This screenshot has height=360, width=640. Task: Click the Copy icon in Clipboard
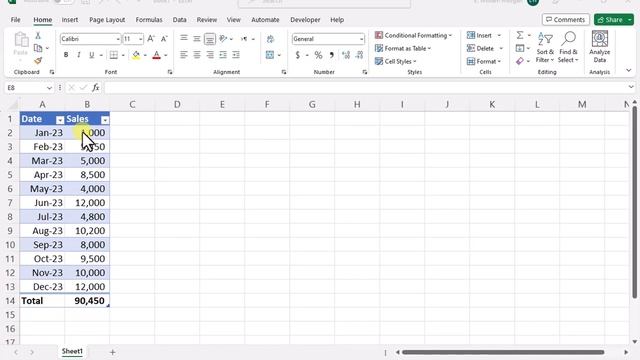tap(38, 48)
